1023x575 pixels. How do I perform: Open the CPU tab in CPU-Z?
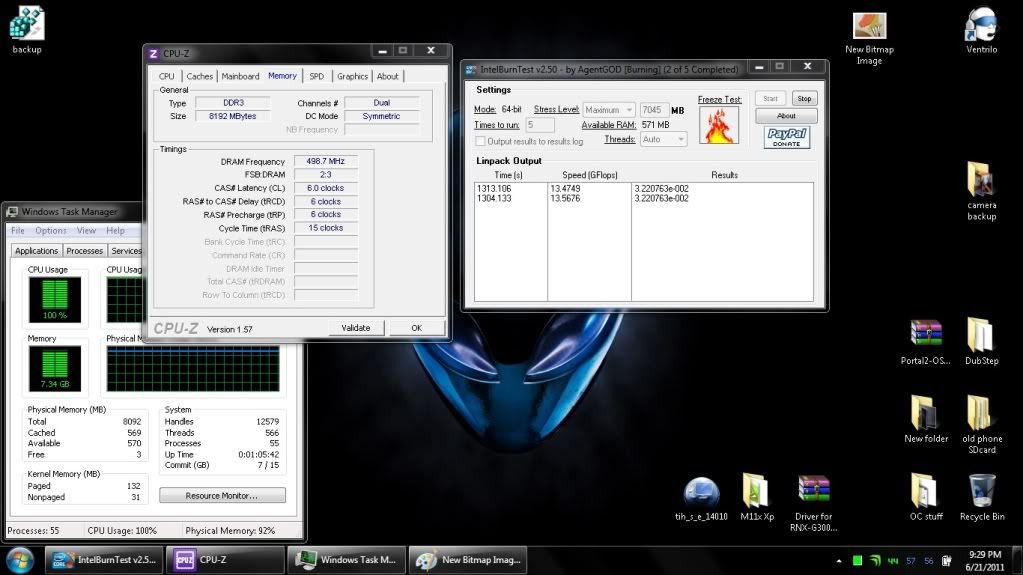coord(166,76)
